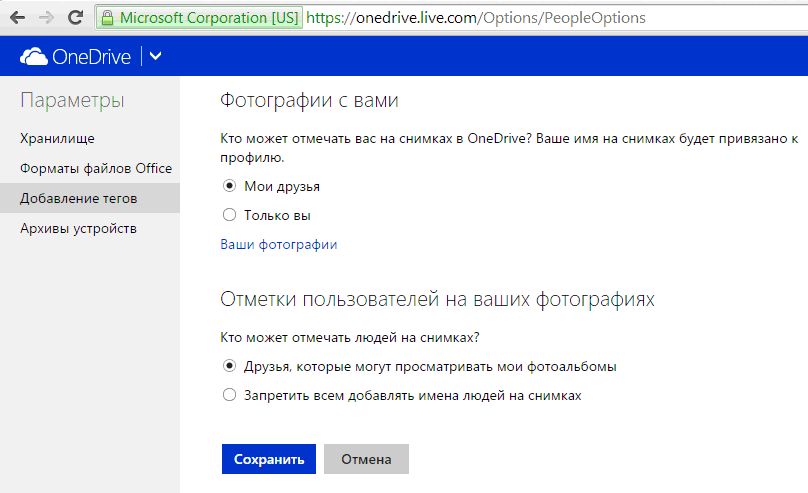Click the OneDrive cloud logo

33,56
